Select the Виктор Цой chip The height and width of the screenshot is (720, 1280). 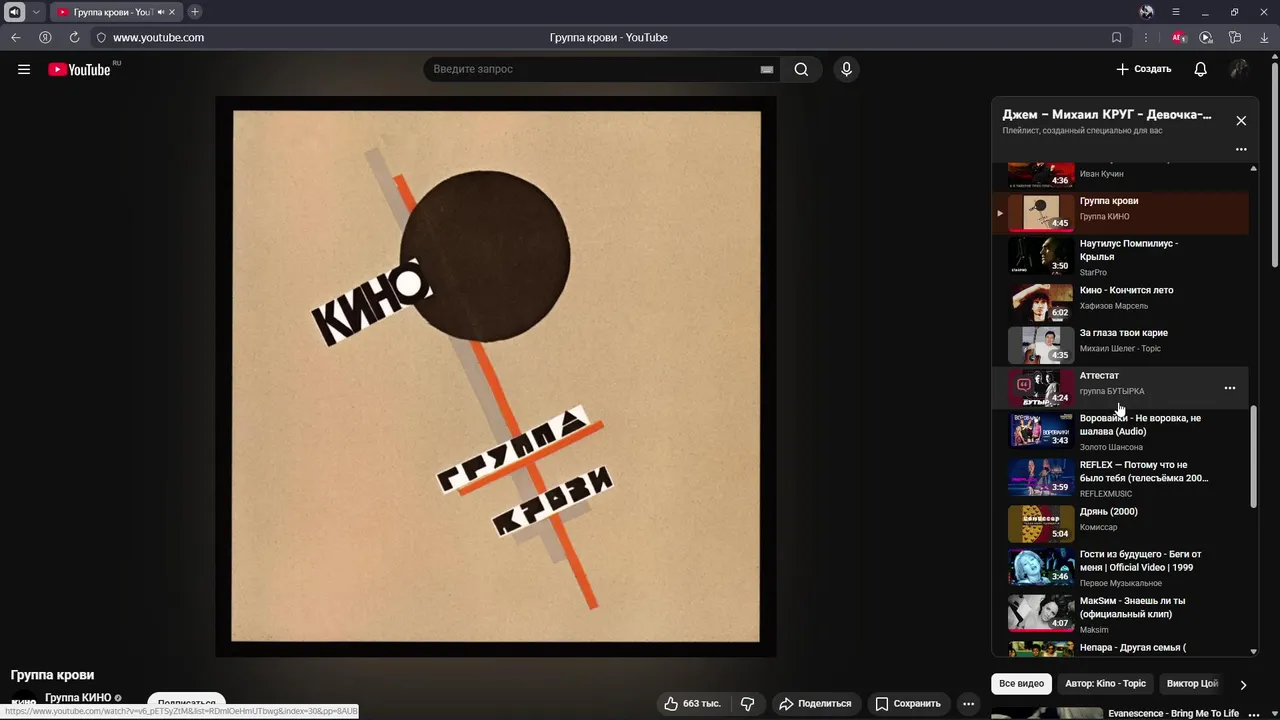coord(1192,684)
